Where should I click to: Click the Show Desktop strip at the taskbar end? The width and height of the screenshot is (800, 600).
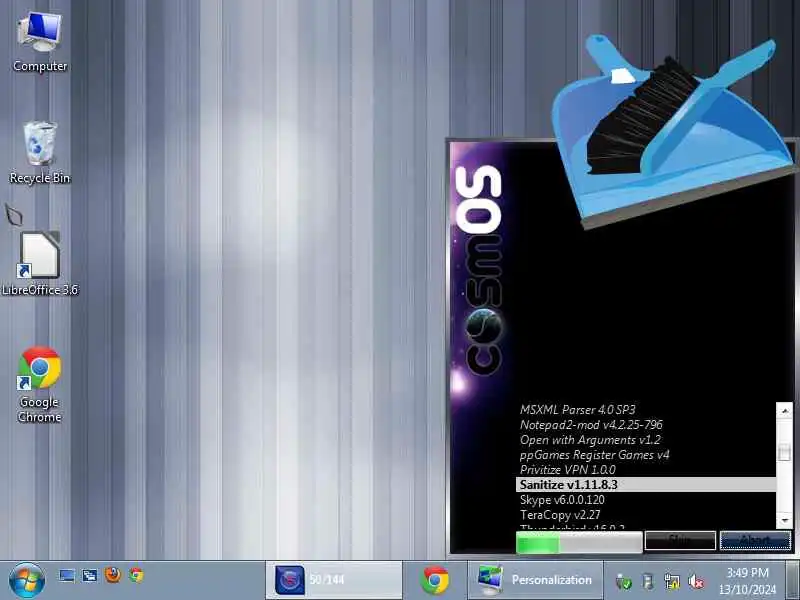tap(792, 580)
